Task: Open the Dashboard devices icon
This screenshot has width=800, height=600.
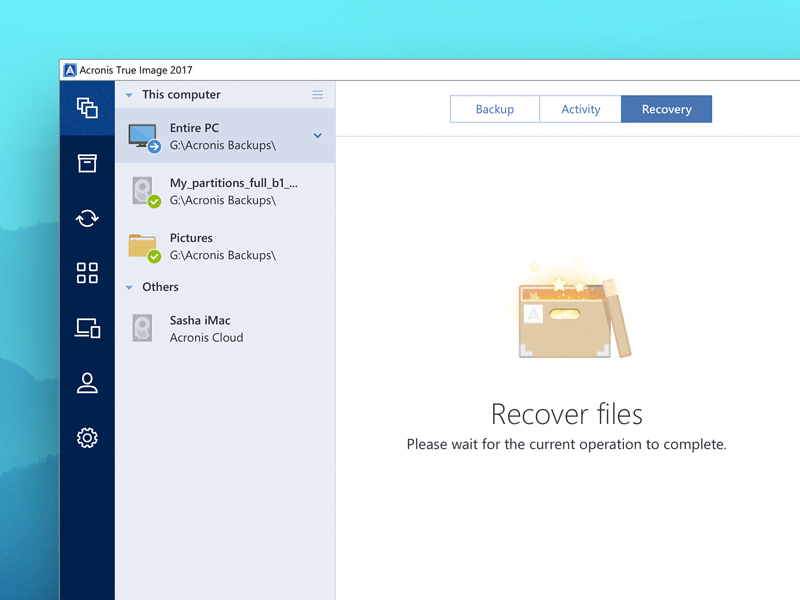Action: click(x=88, y=328)
